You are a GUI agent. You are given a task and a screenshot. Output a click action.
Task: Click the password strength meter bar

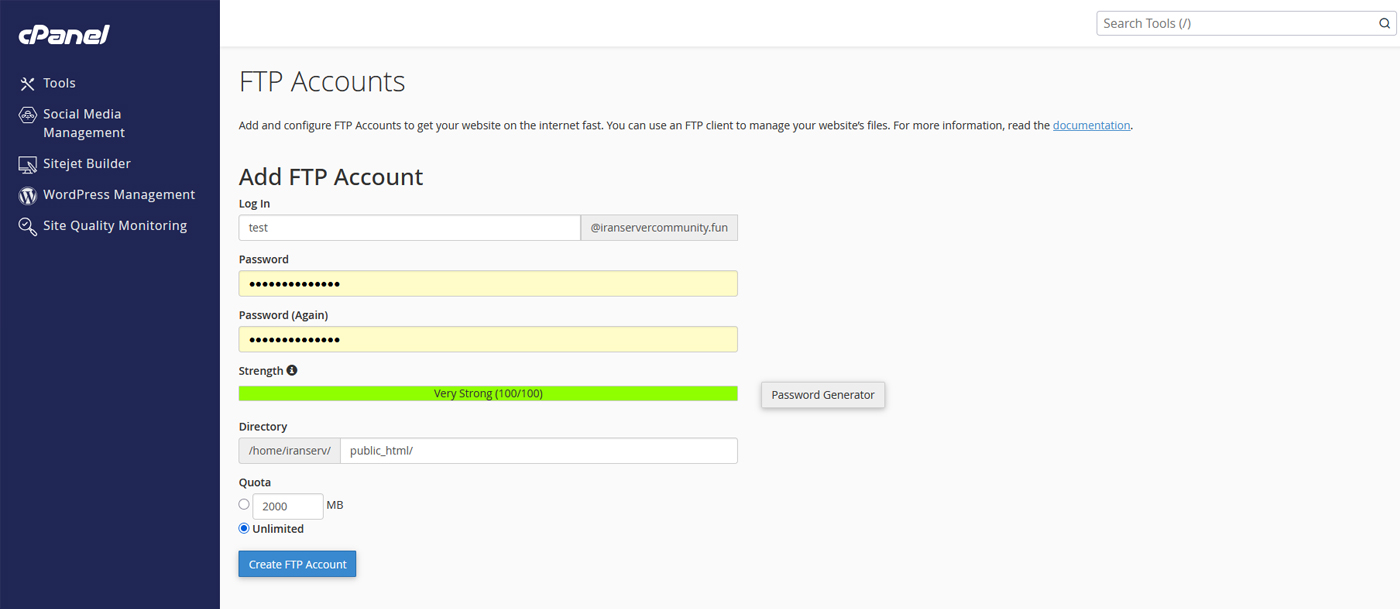(488, 394)
